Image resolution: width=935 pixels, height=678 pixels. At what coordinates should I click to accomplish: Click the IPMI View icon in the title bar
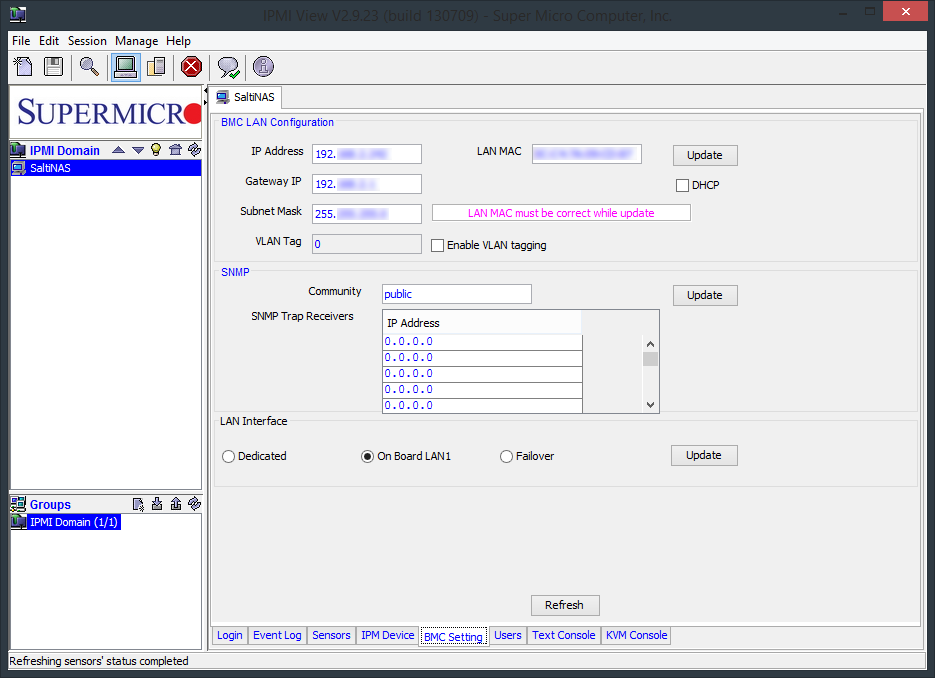[18, 14]
